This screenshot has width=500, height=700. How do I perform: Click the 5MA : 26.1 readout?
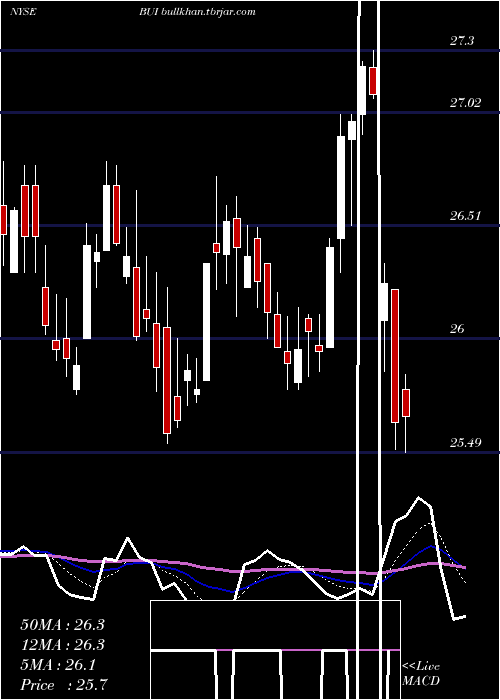coord(58,665)
